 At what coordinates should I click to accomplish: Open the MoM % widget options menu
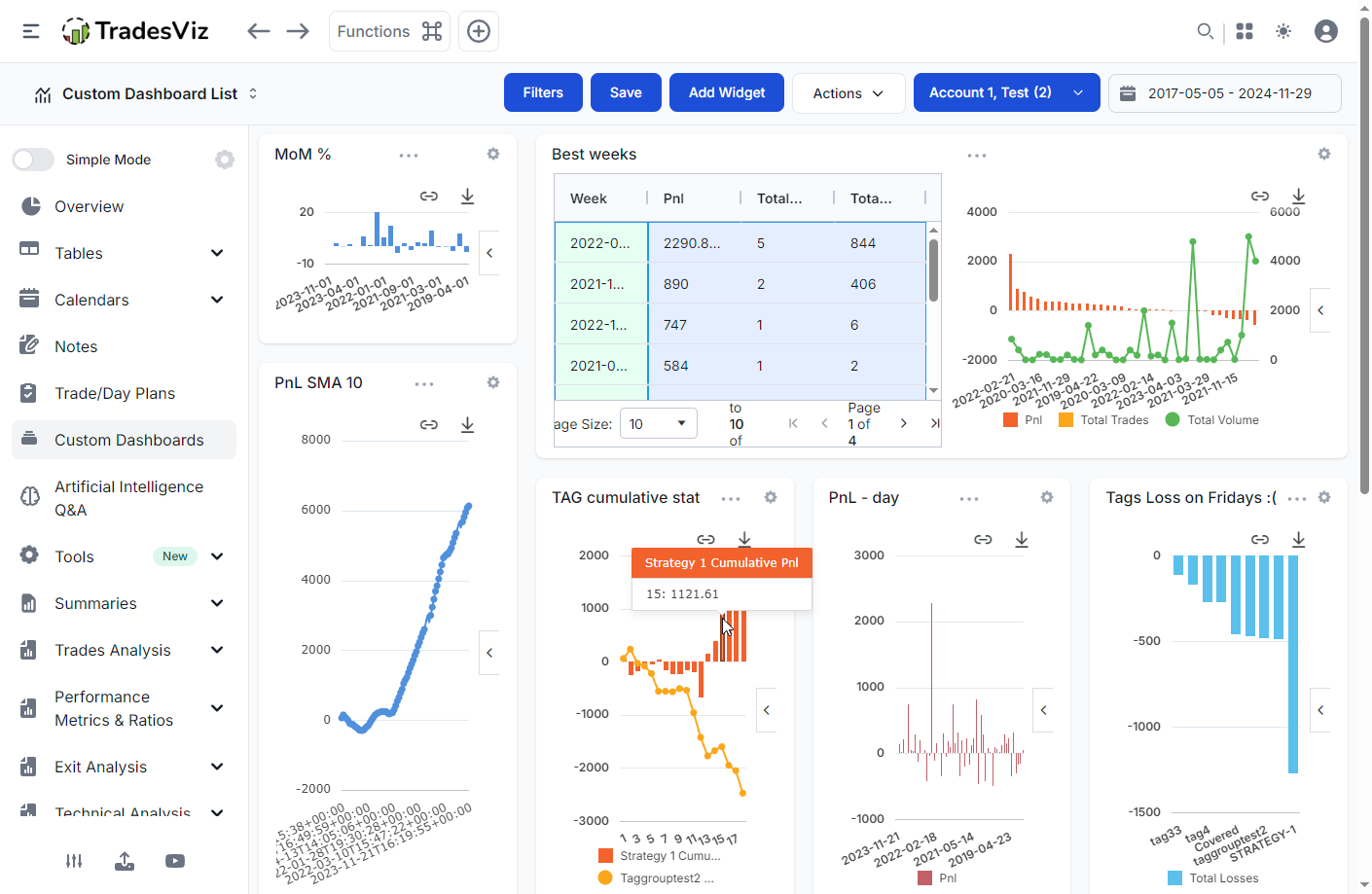tap(409, 154)
